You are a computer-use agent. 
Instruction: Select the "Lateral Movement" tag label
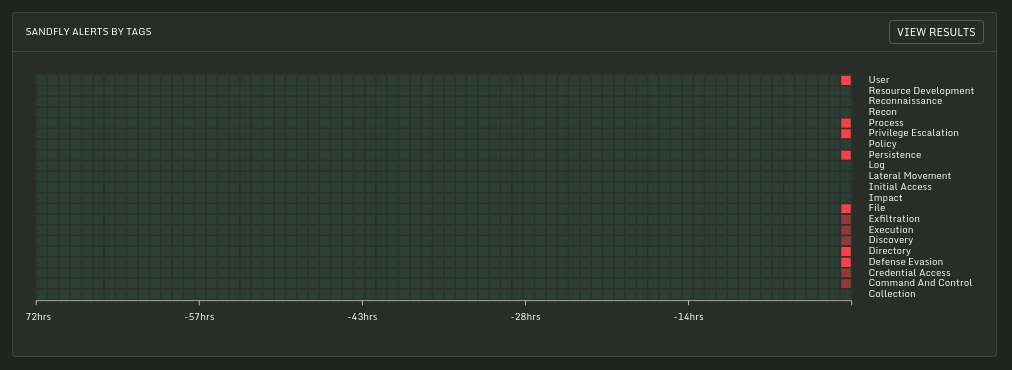click(909, 176)
